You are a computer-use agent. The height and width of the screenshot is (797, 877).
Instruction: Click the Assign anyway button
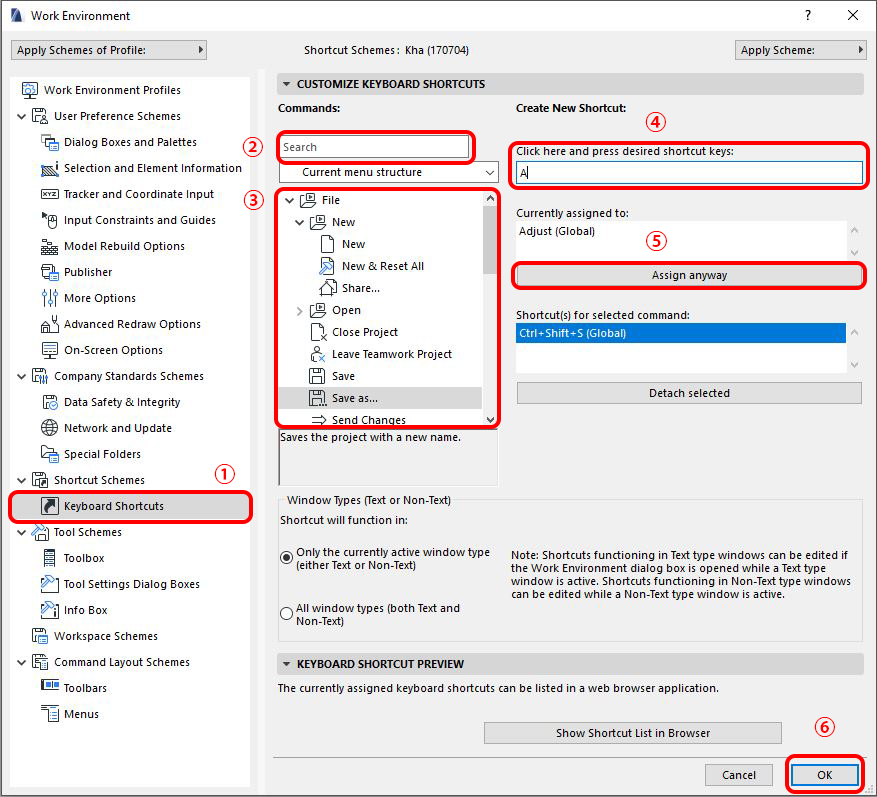pyautogui.click(x=689, y=275)
